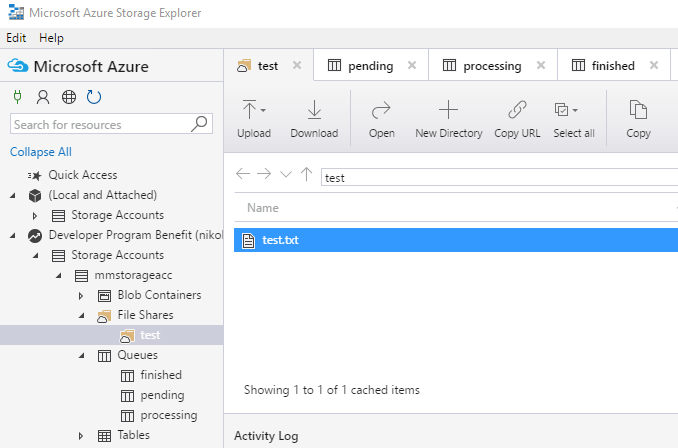Select the processing queue in tree

click(169, 415)
